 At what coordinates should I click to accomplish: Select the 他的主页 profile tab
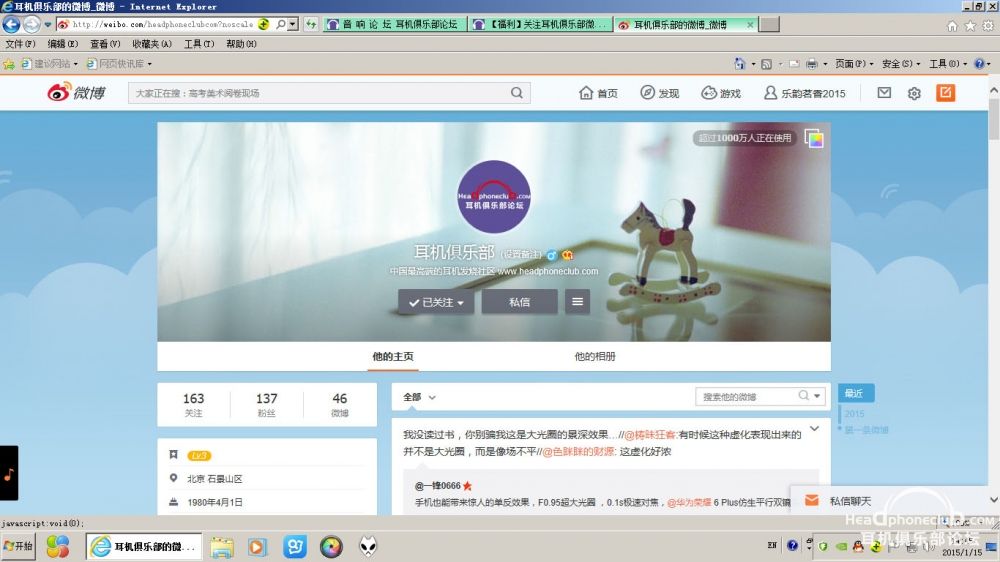[x=393, y=356]
